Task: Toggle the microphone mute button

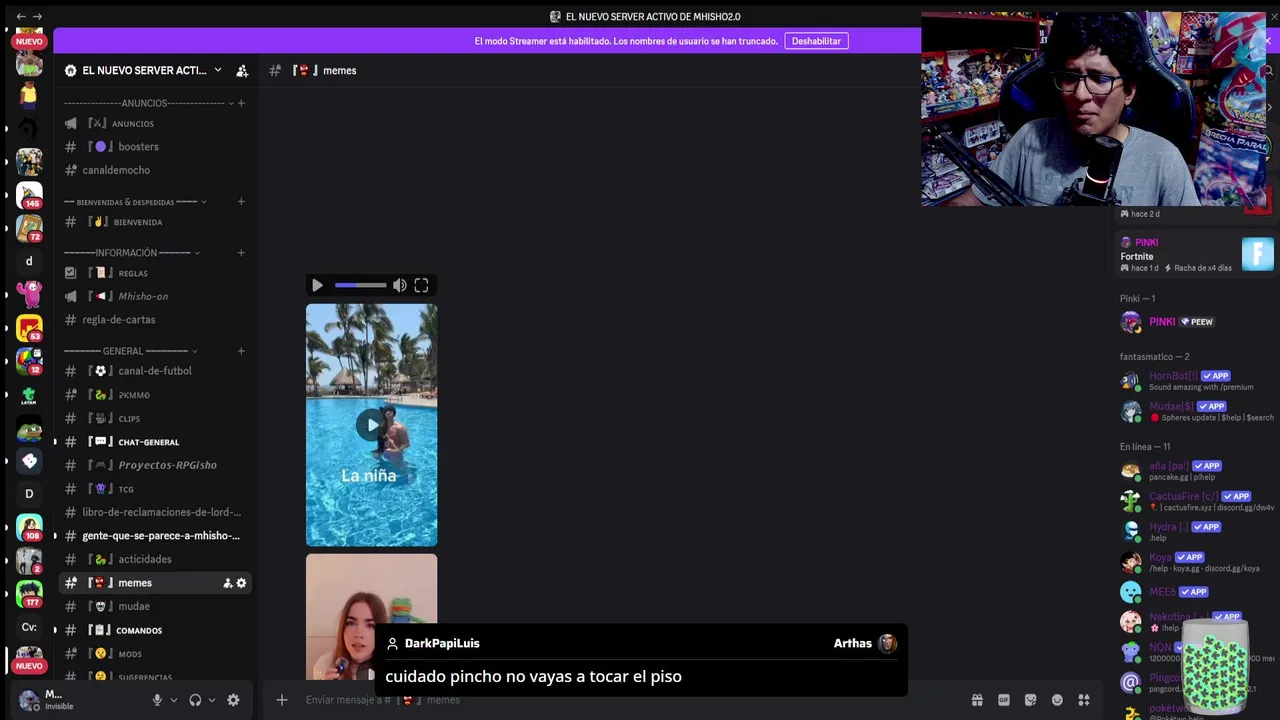Action: 157,700
